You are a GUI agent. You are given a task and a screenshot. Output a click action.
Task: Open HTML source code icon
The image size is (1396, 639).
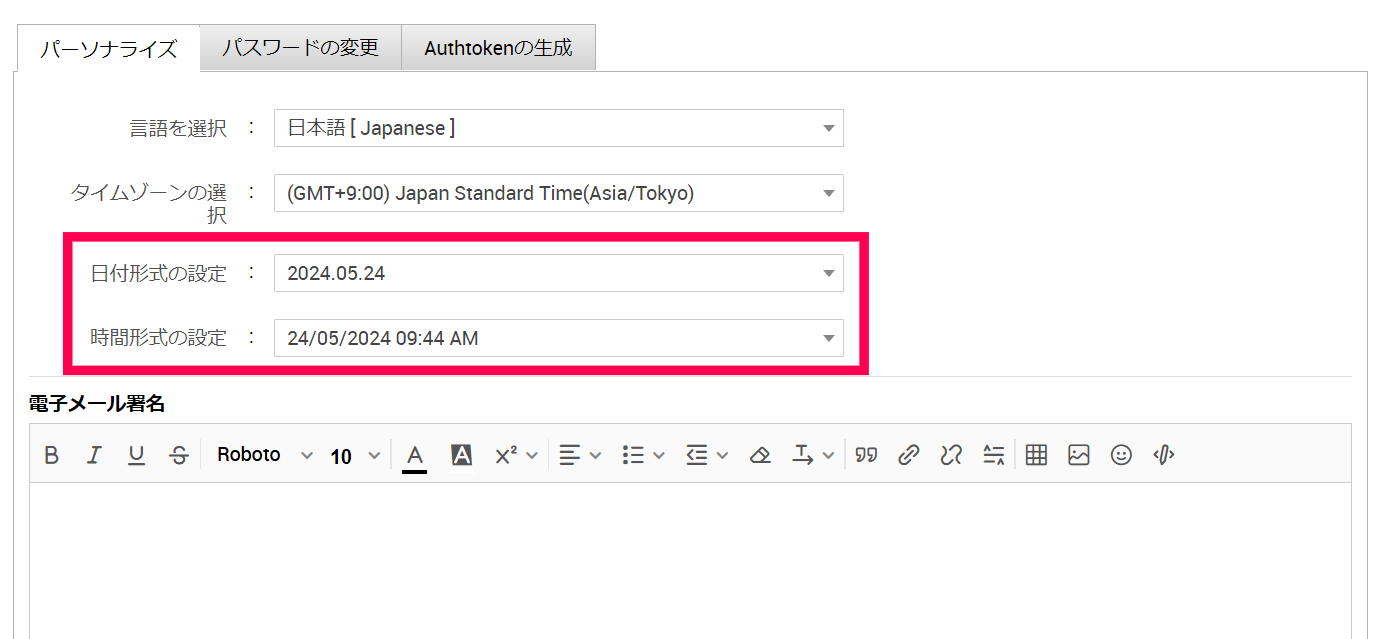coord(1164,455)
